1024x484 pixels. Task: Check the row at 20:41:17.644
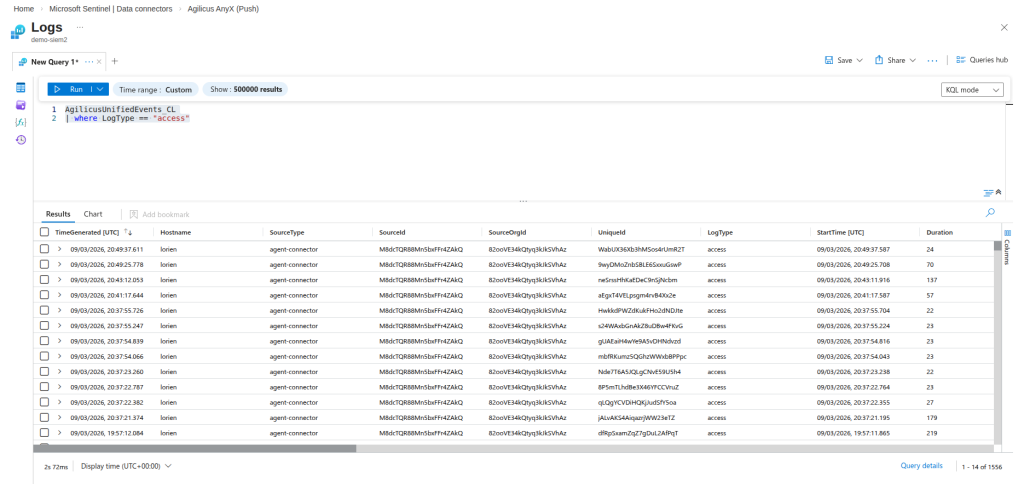[x=44, y=295]
